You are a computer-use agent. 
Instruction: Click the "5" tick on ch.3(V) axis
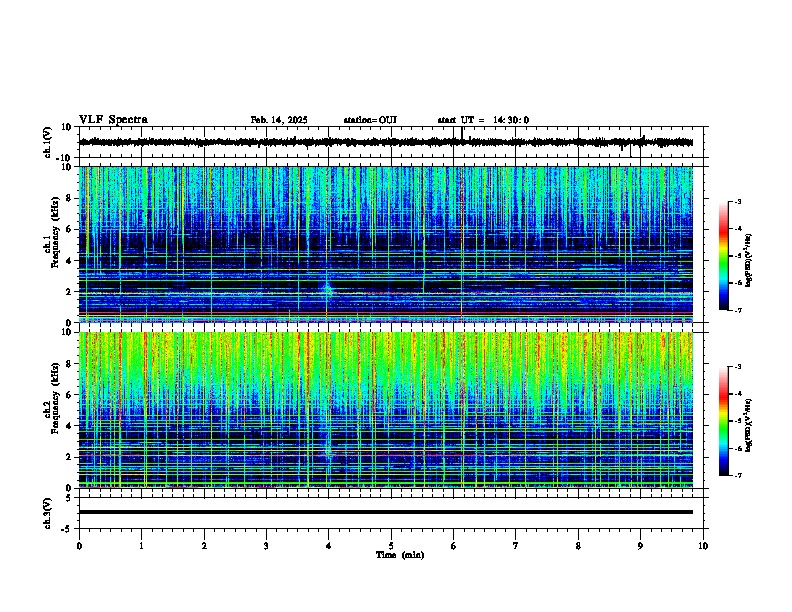pyautogui.click(x=69, y=498)
